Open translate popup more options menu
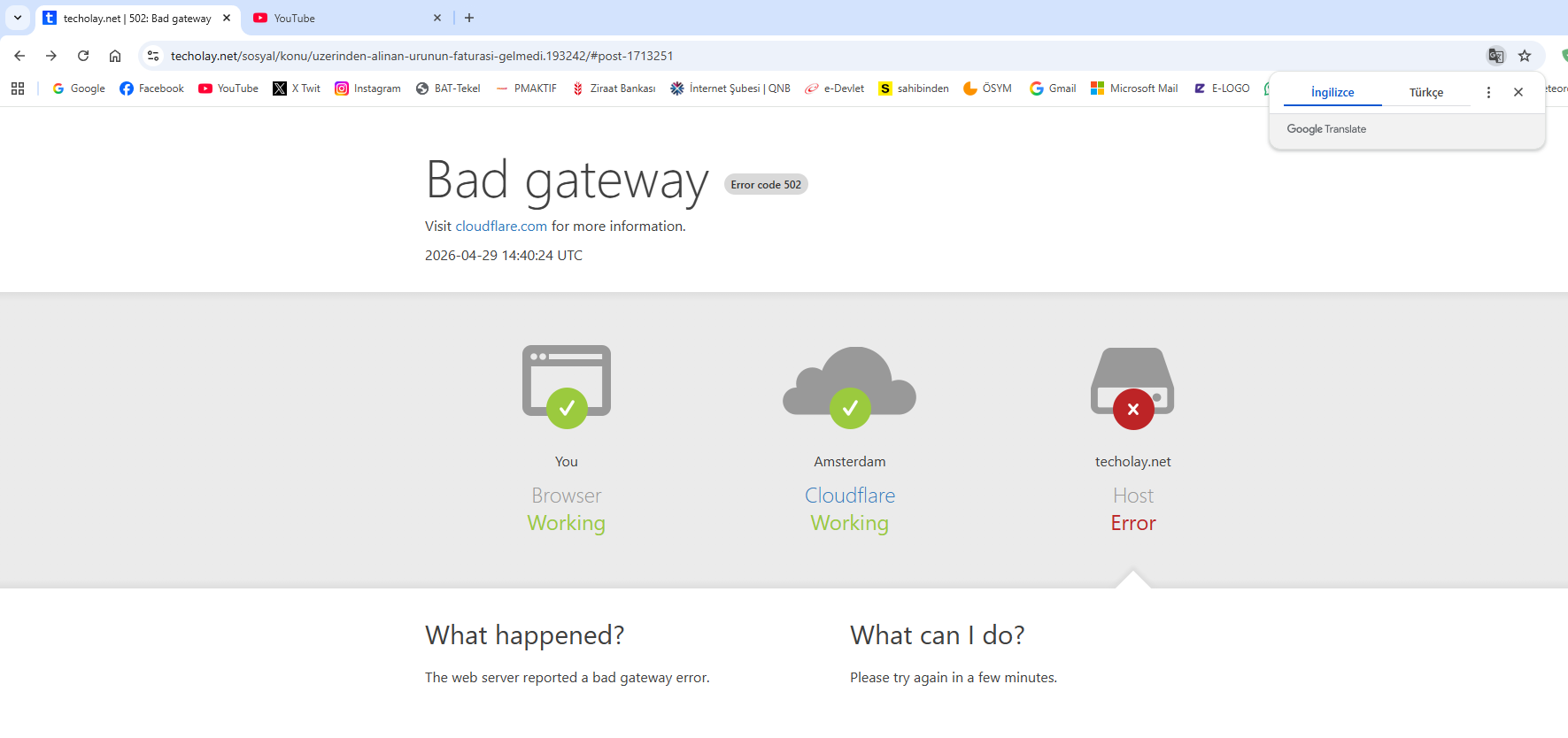Screen dimensions: 1568x738 [1488, 92]
